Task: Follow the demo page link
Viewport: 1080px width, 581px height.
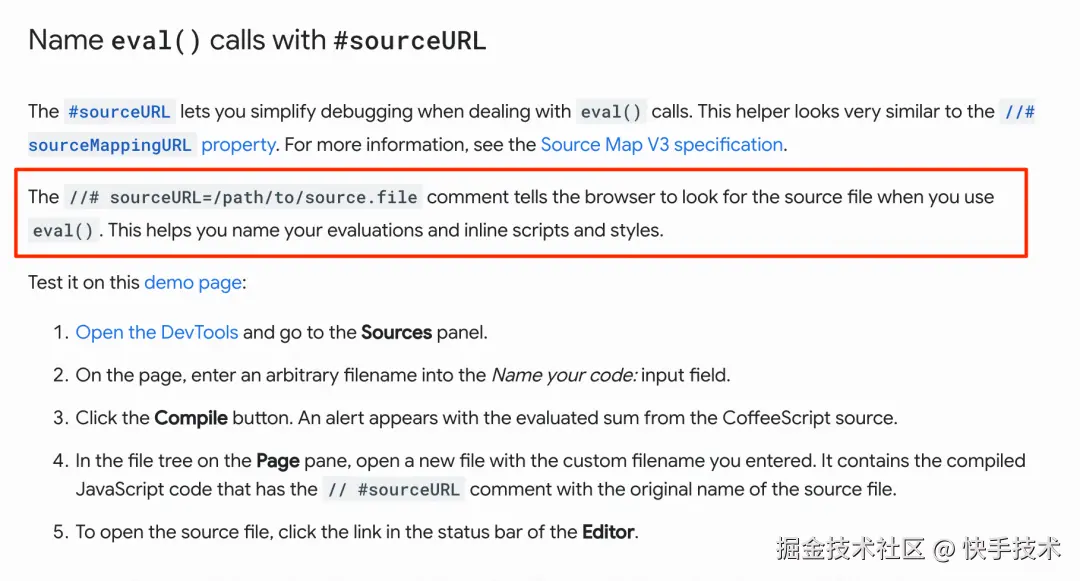Action: 193,282
